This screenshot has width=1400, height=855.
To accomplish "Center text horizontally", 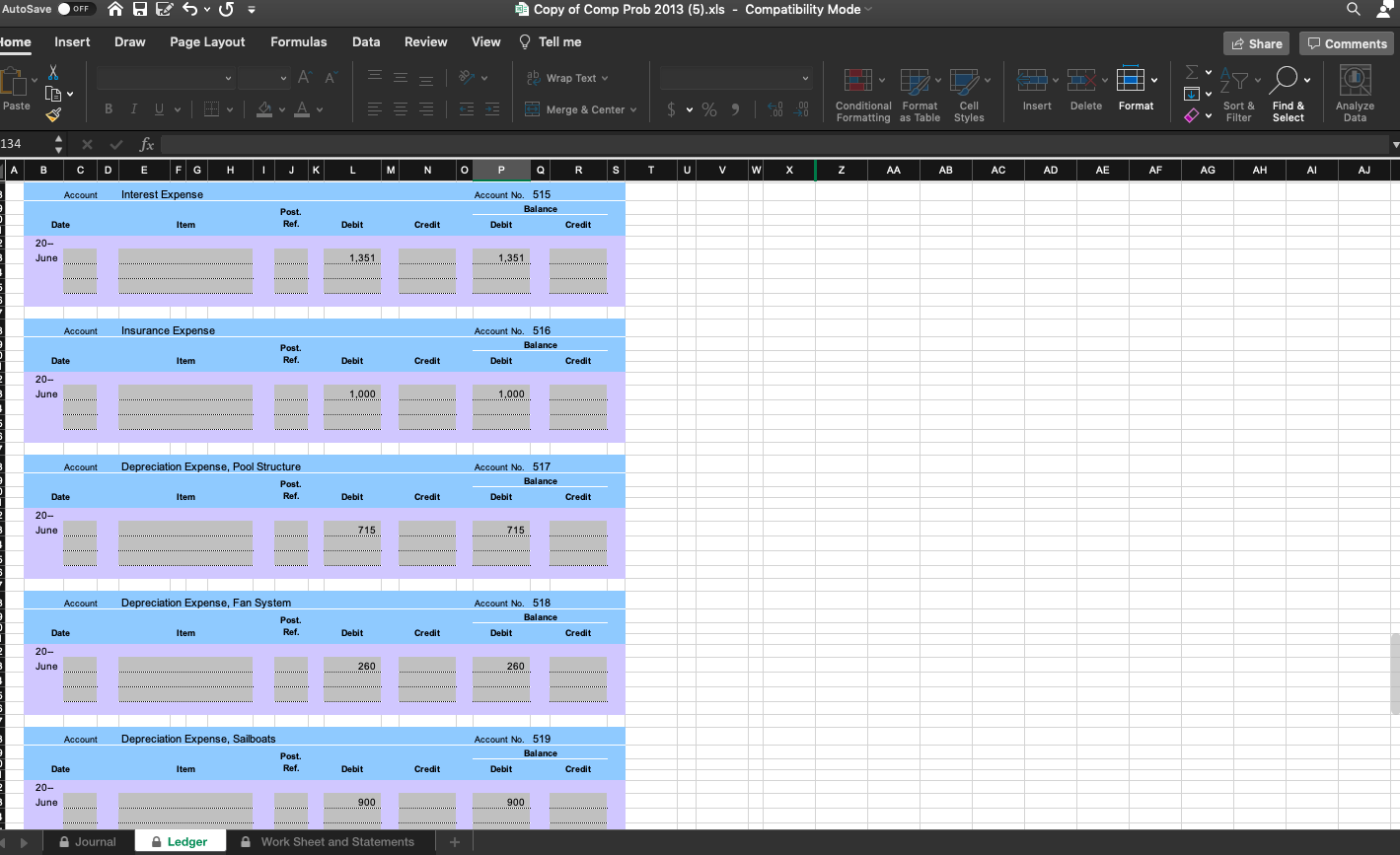I will (x=400, y=109).
